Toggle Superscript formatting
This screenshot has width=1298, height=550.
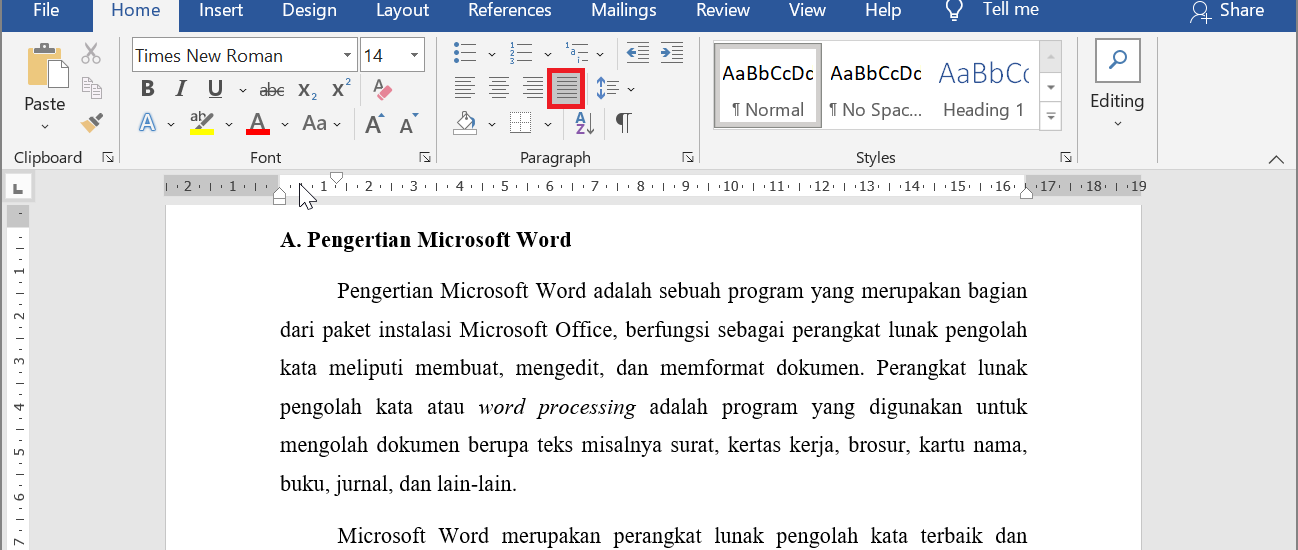(x=341, y=89)
